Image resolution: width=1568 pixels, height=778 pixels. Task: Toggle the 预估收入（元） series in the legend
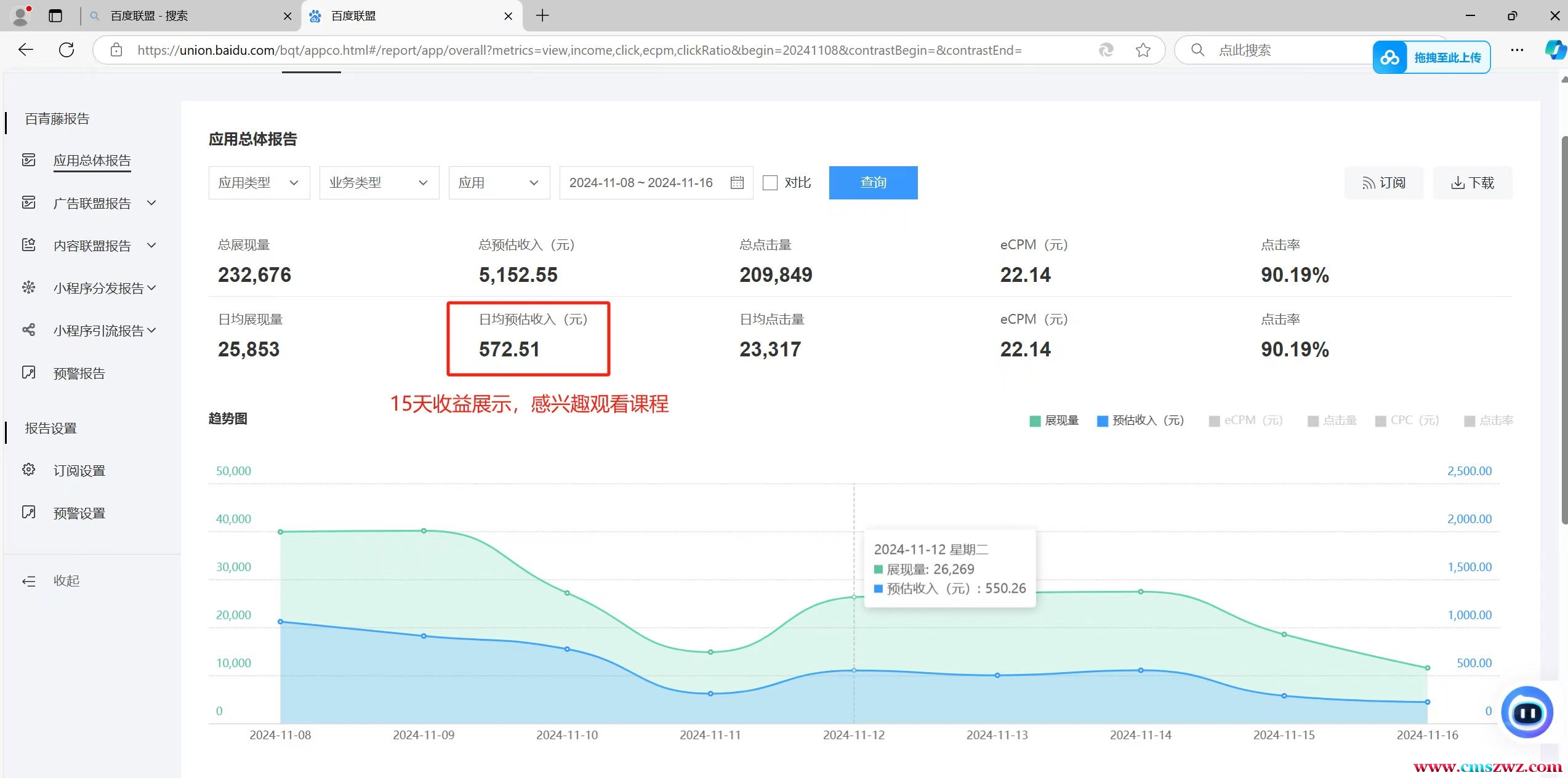1141,421
